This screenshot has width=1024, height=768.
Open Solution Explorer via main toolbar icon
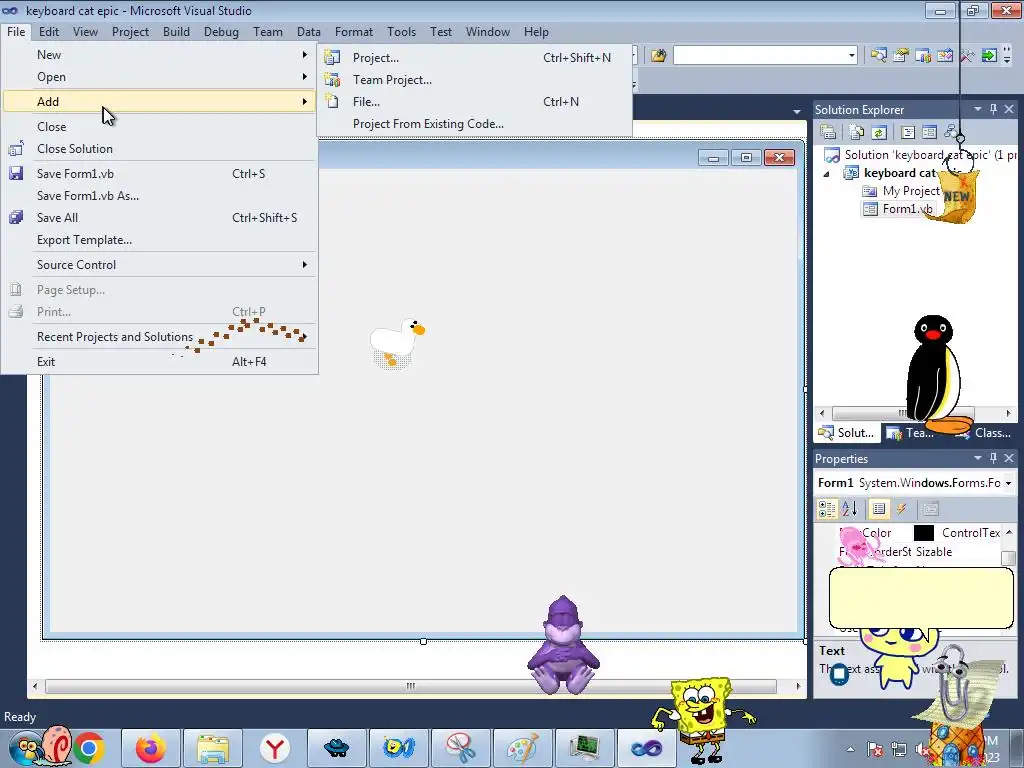click(x=878, y=56)
